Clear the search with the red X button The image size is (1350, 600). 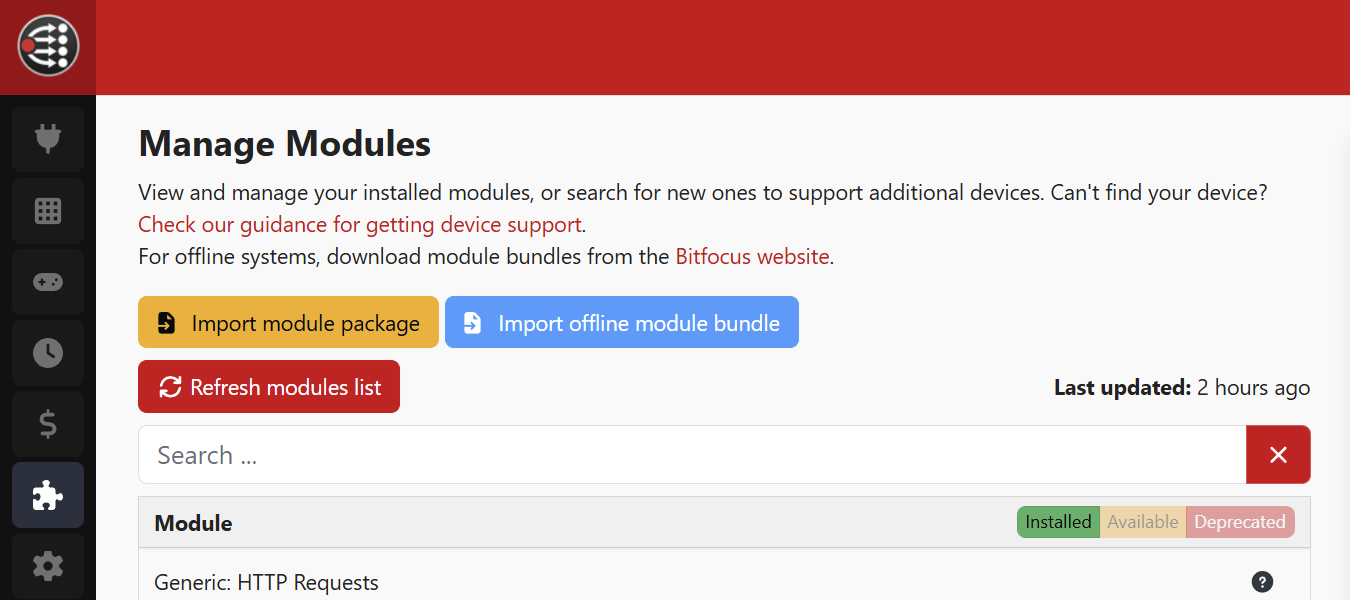[x=1278, y=455]
